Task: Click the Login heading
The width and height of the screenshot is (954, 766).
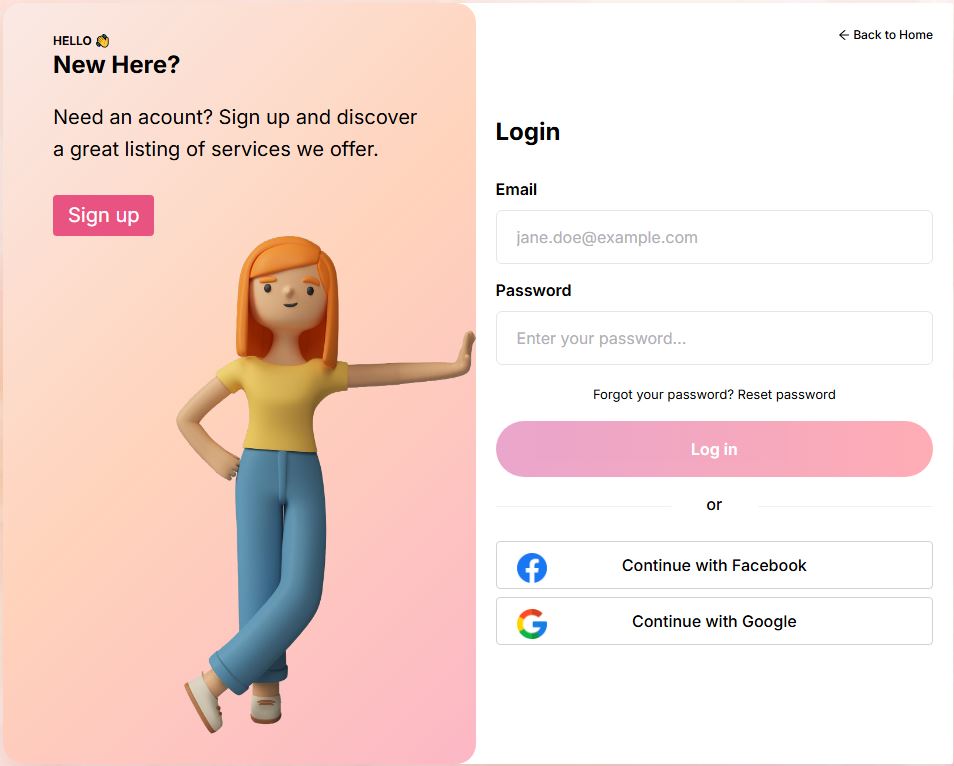Action: click(x=527, y=132)
